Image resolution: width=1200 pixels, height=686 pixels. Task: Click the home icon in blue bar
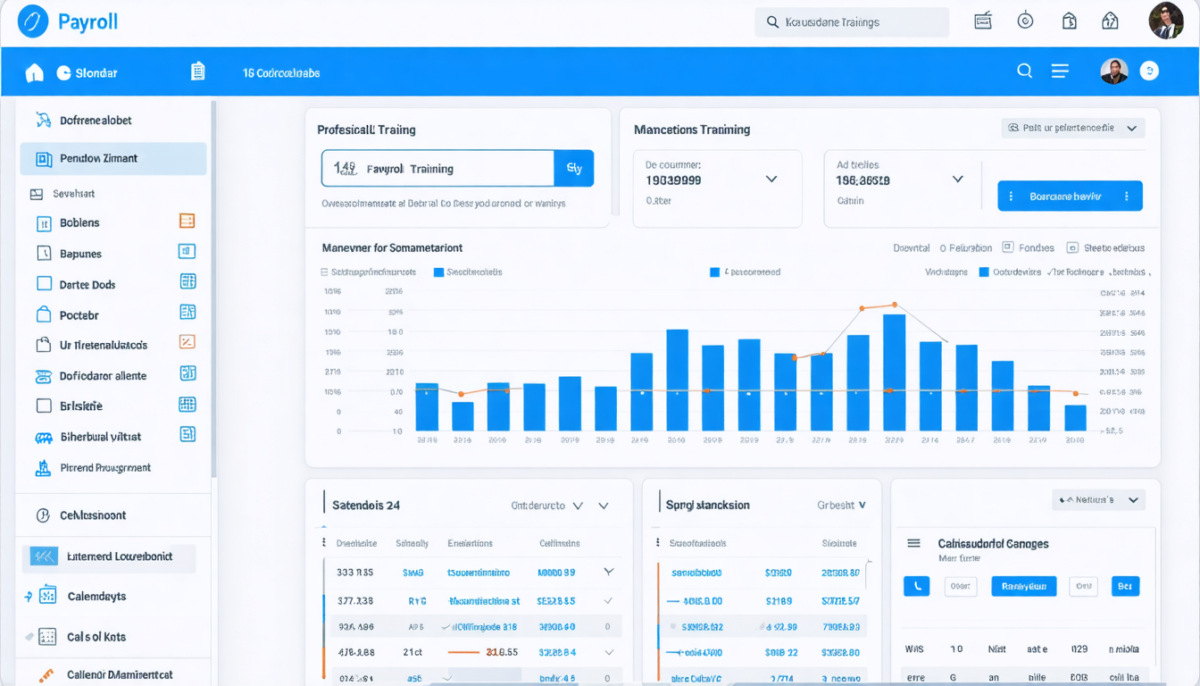[x=35, y=72]
